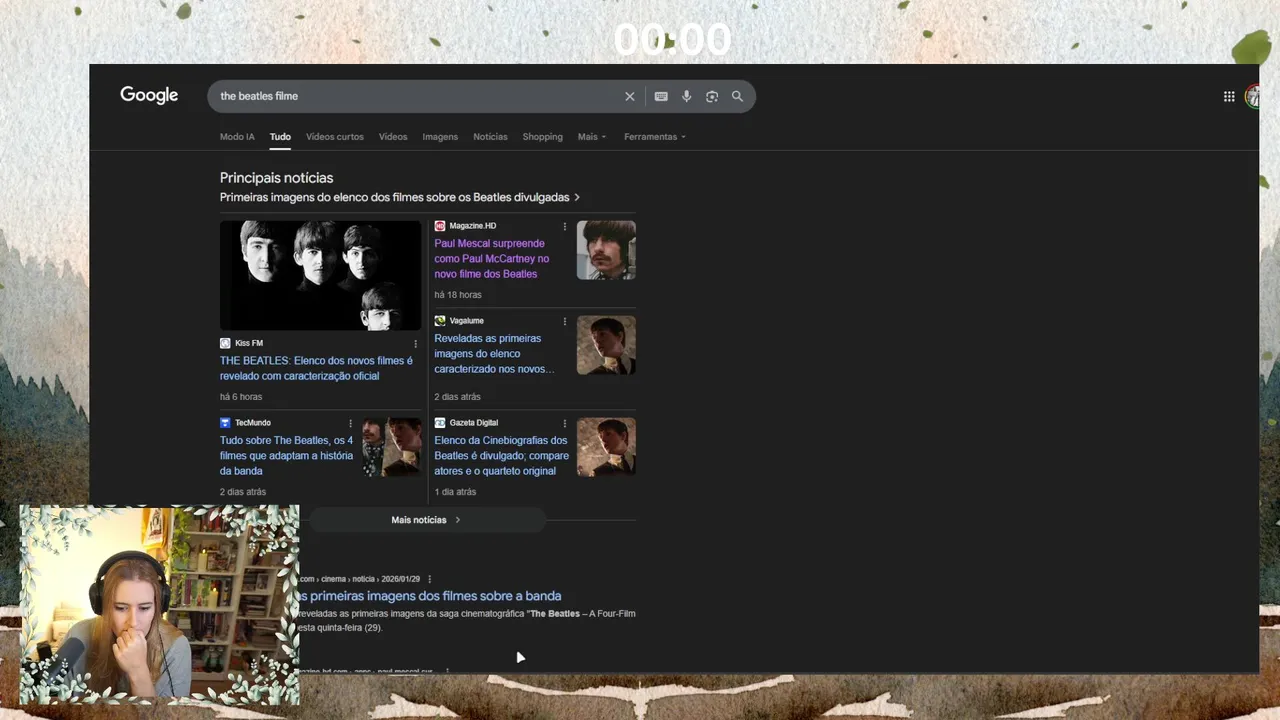Click the Beatles black-and-white group photo
Screen dimensions: 1280x720
[x=320, y=275]
